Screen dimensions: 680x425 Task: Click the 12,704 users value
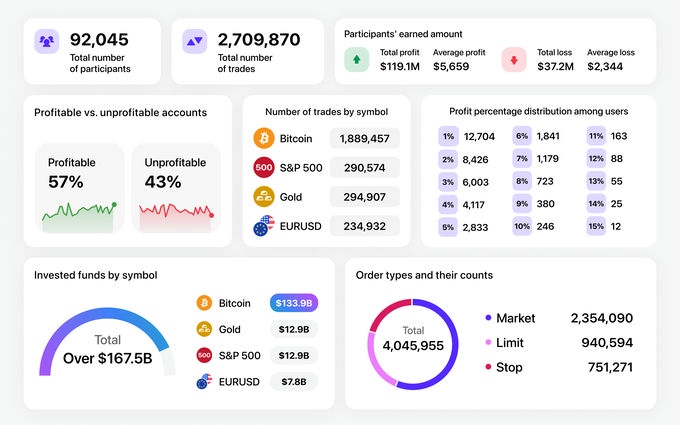click(x=479, y=137)
